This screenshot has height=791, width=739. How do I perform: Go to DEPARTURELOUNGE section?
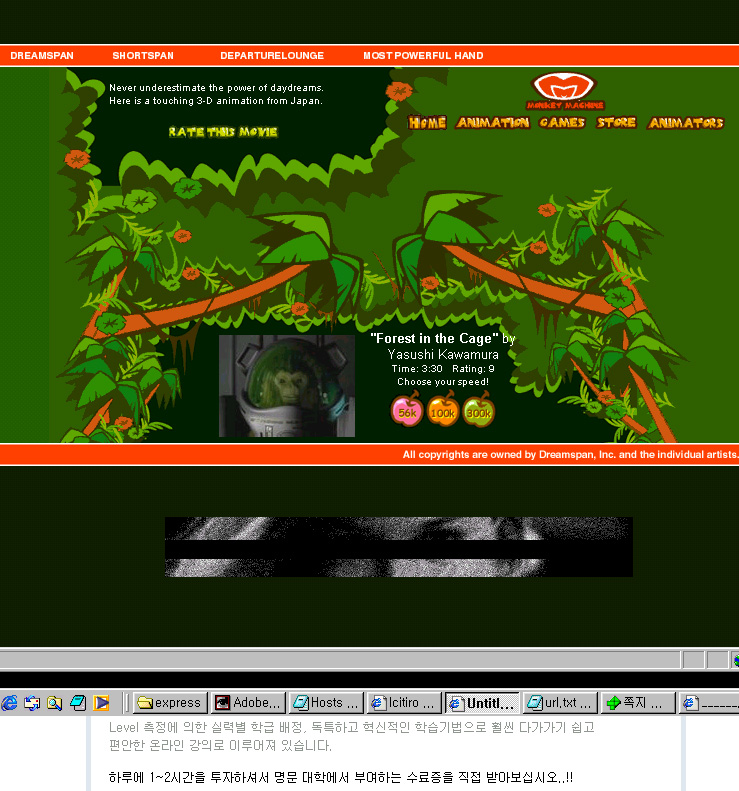coord(272,55)
